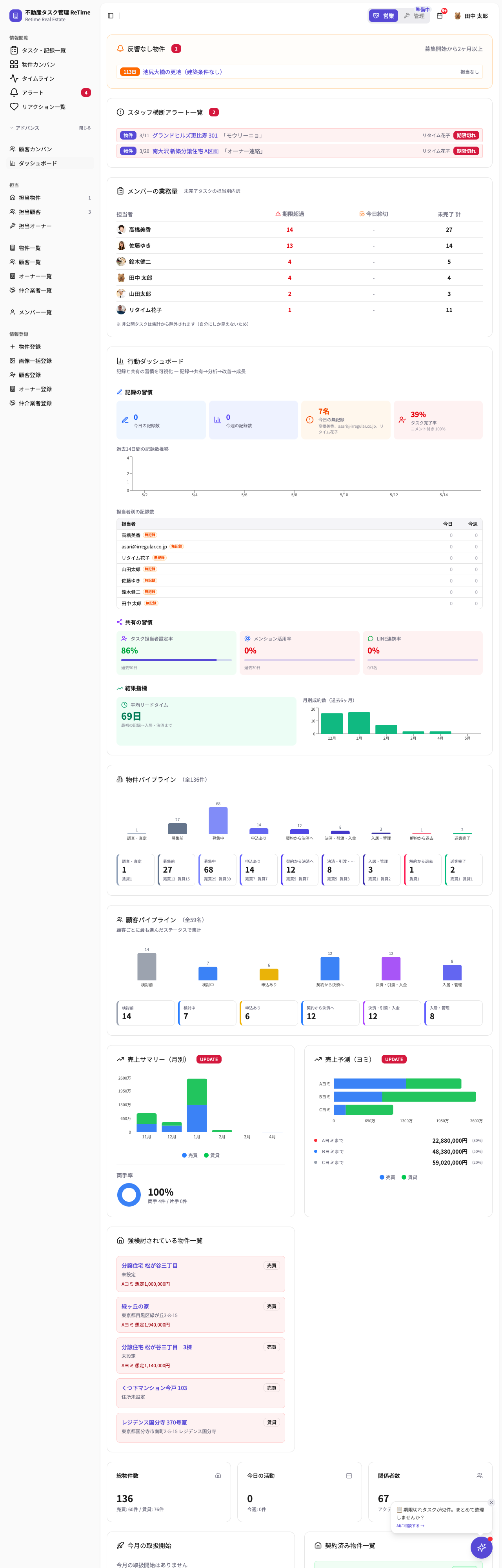Screen dimensions: 502x1568
Task: Click the 申込あり 14 property pipeline card
Action: point(258,870)
